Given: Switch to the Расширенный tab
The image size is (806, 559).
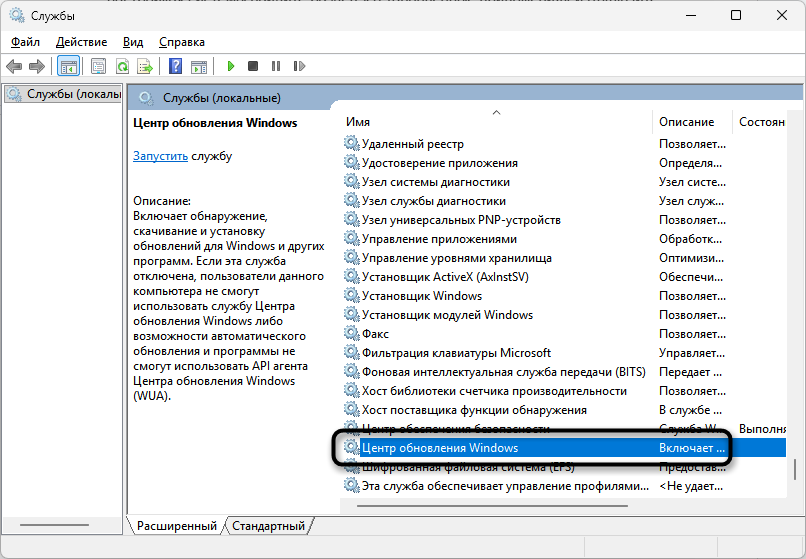Looking at the screenshot, I should click(176, 526).
